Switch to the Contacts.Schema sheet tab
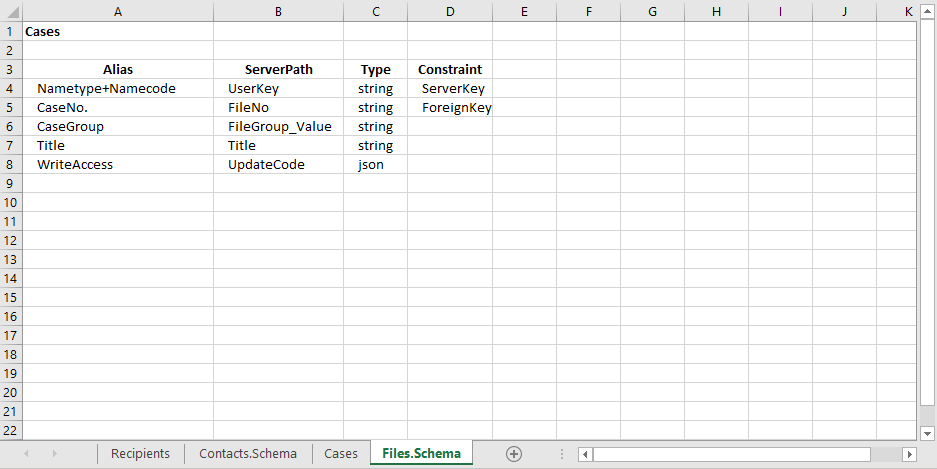The height and width of the screenshot is (469, 937). click(248, 453)
